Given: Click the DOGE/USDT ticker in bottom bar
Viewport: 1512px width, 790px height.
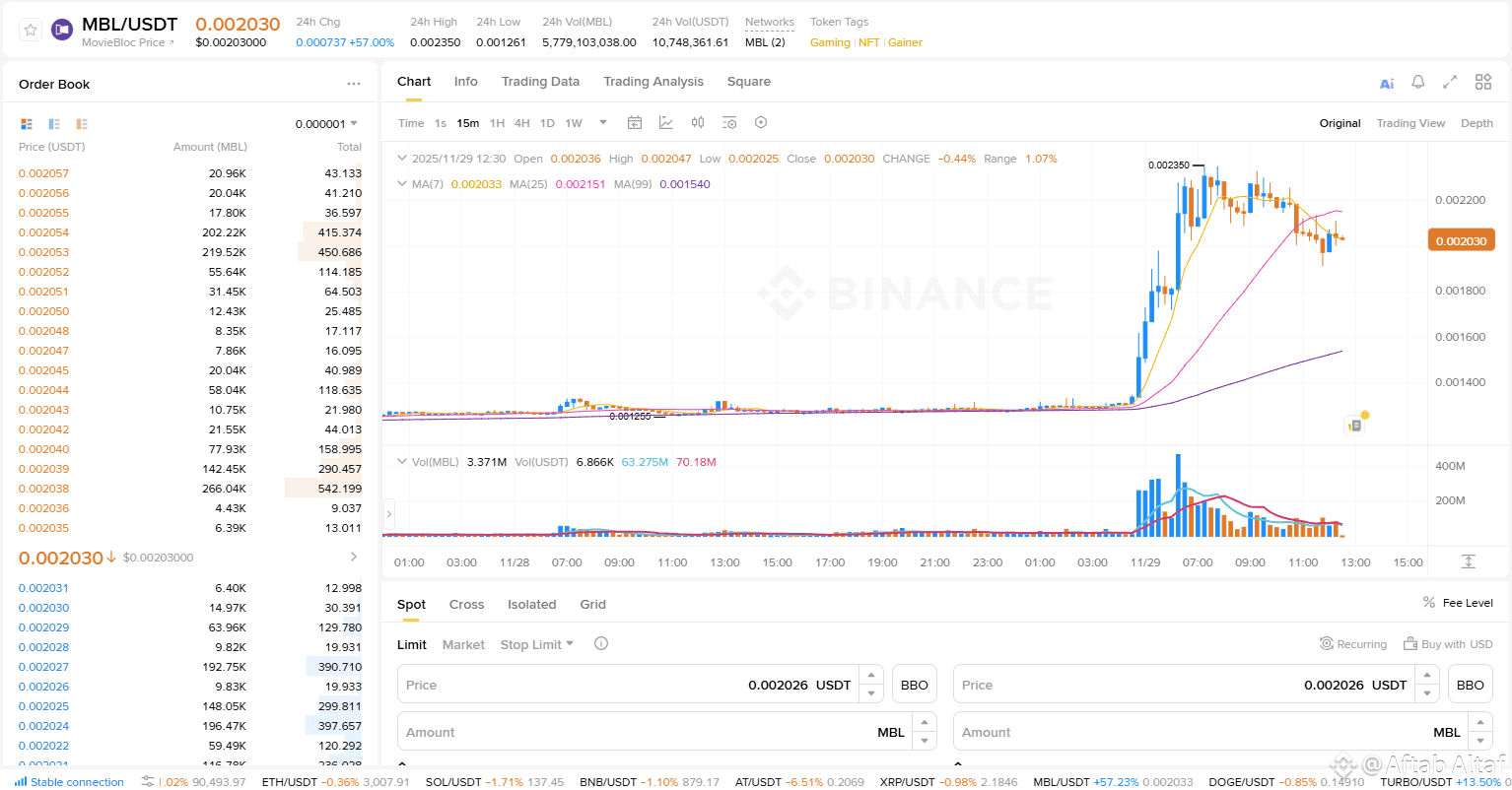Looking at the screenshot, I should pos(1286,782).
